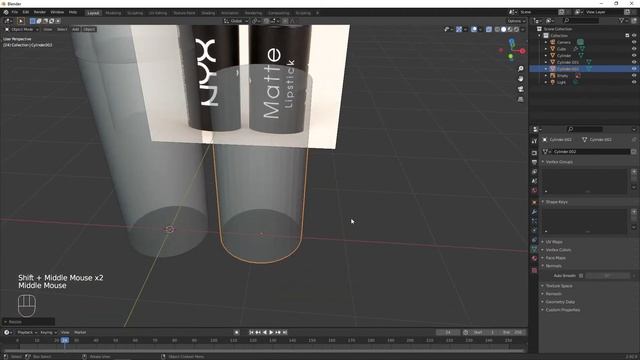Screen dimensions: 640x360
Task: Open the Particles properties tab
Action: click(534, 221)
